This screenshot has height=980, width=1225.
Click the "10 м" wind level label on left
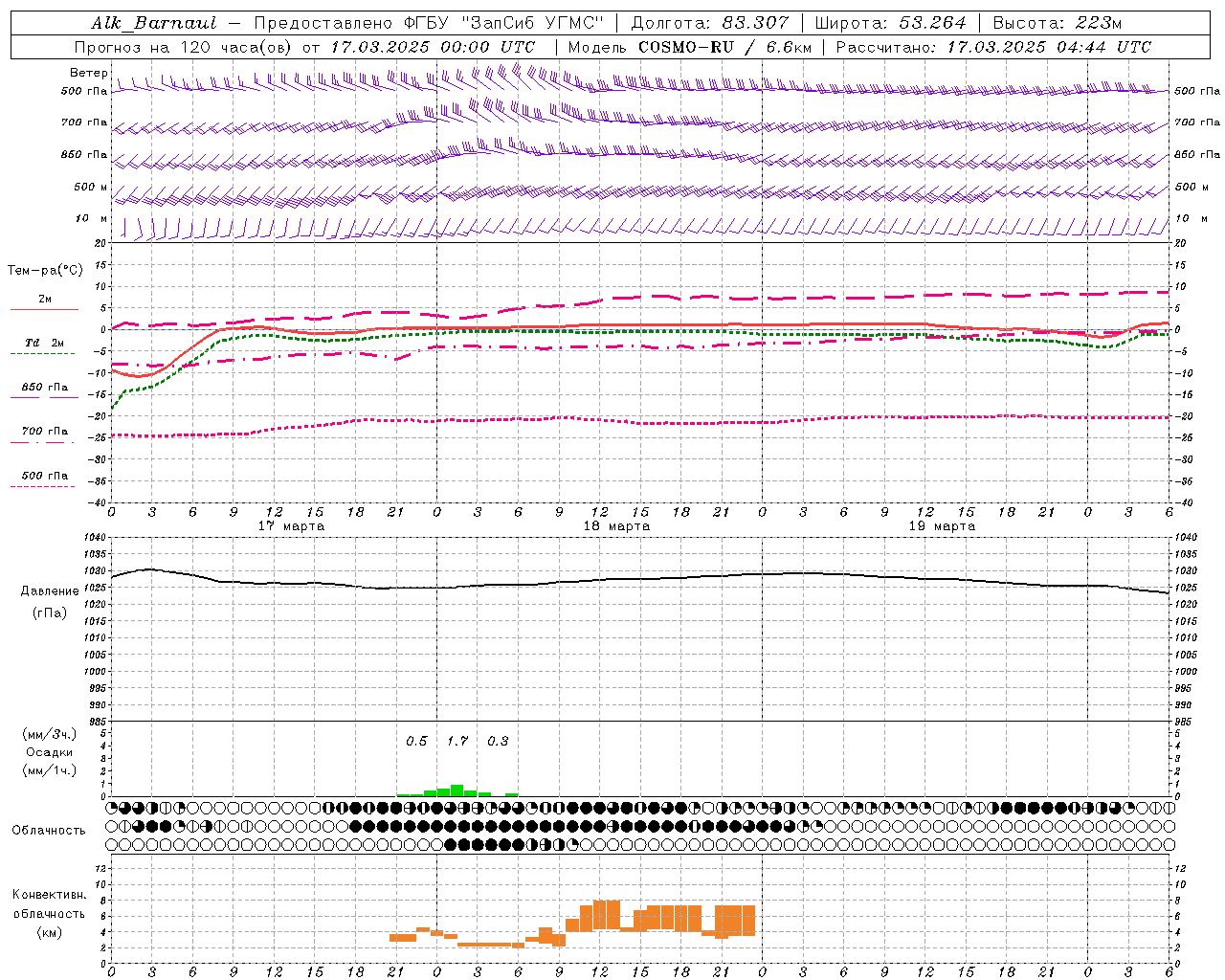coord(91,218)
